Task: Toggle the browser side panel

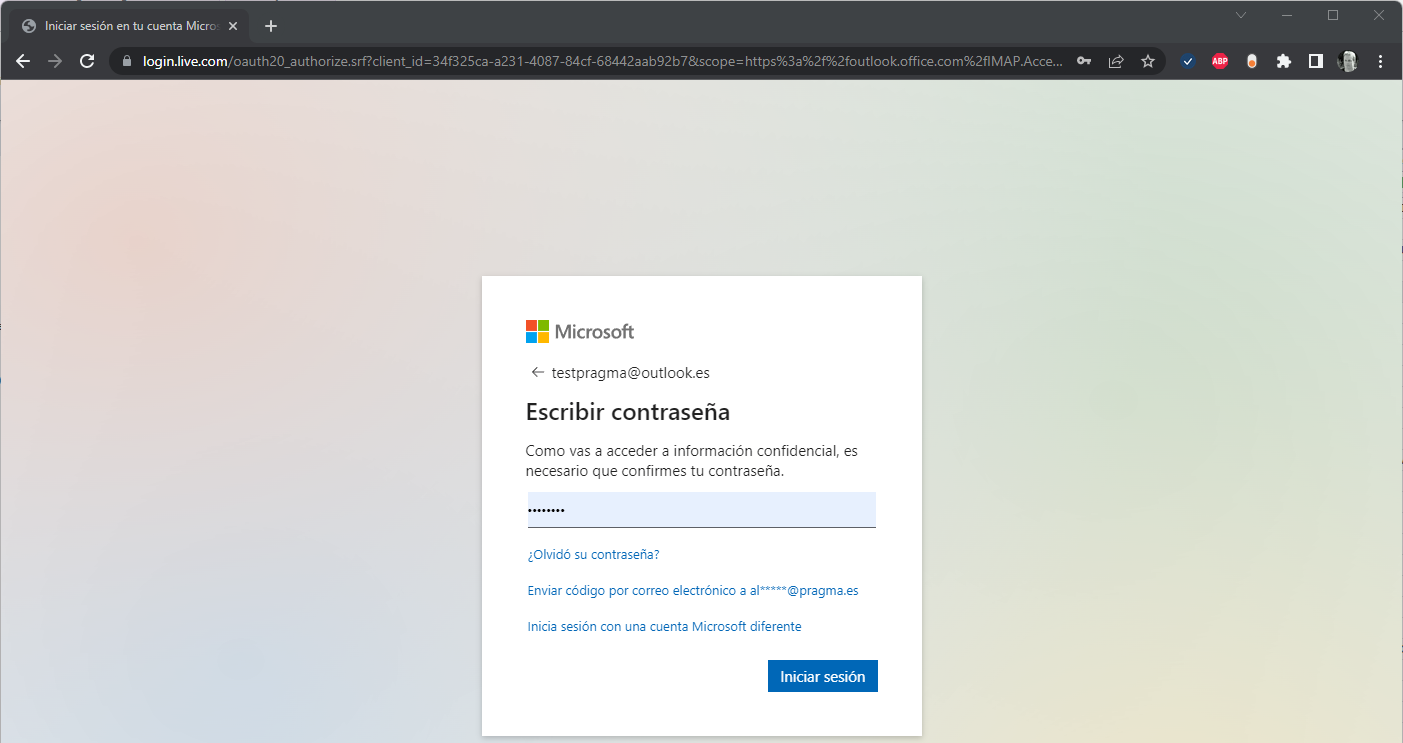Action: (1316, 61)
